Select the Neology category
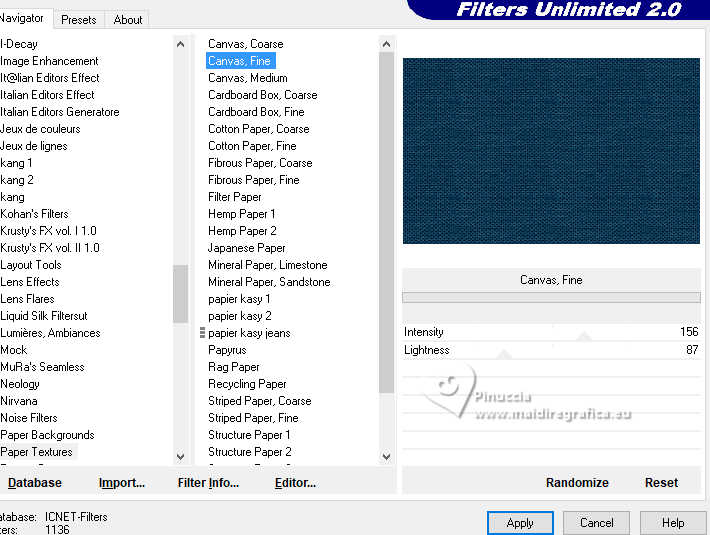The image size is (710, 535). (20, 384)
